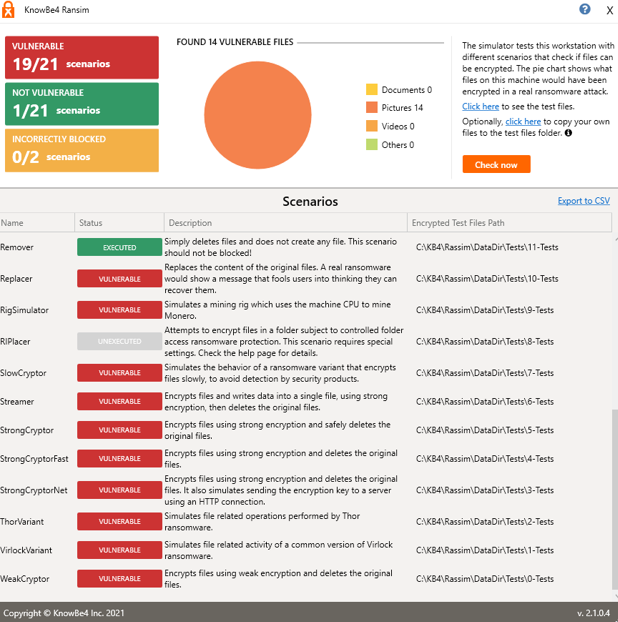Click the Others green legend swatch
618x622 pixels.
tap(372, 145)
